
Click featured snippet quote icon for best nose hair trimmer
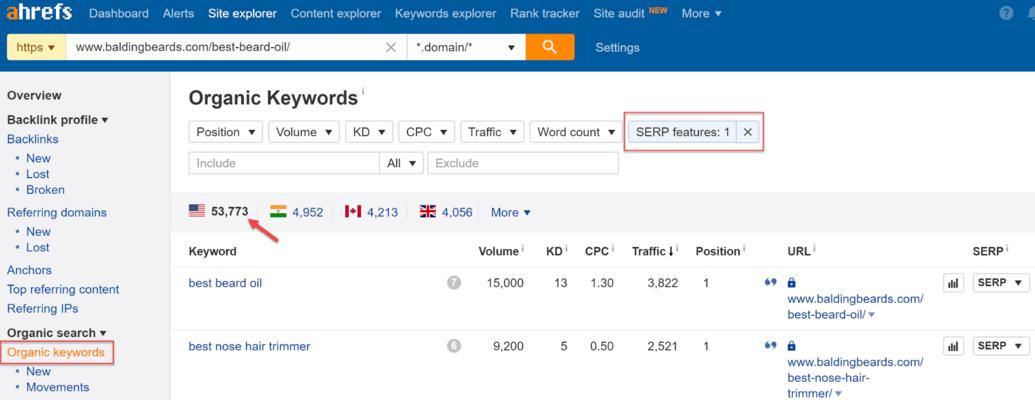pos(770,345)
